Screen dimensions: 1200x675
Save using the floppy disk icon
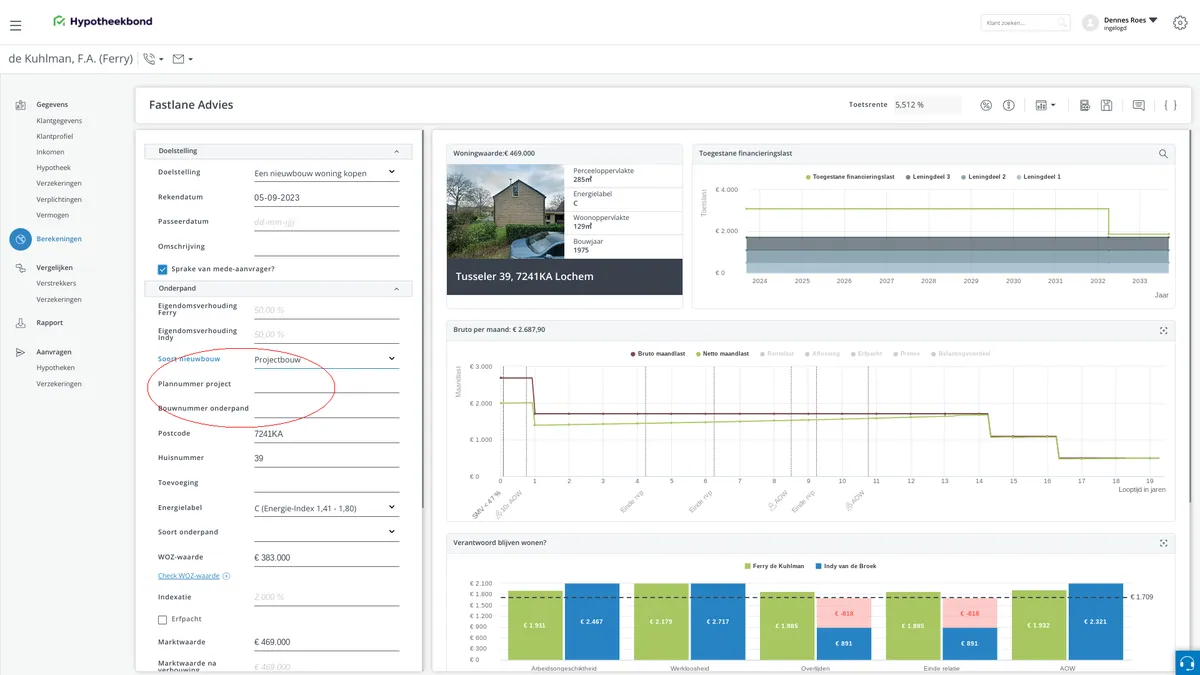[x=1107, y=105]
